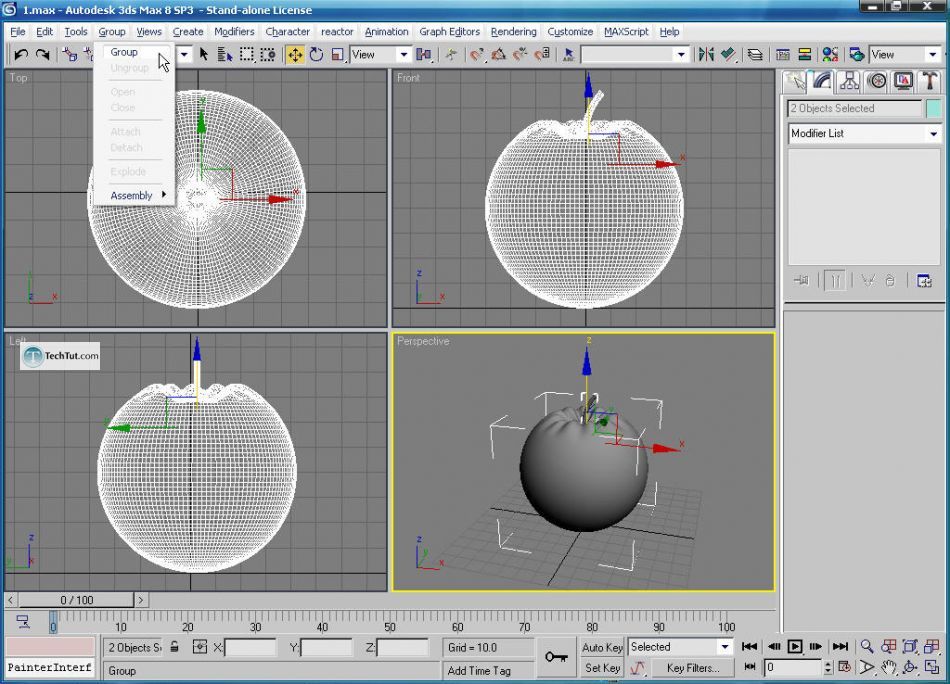This screenshot has height=684, width=950.
Task: Open the Selected key filter dropdown
Action: 680,647
